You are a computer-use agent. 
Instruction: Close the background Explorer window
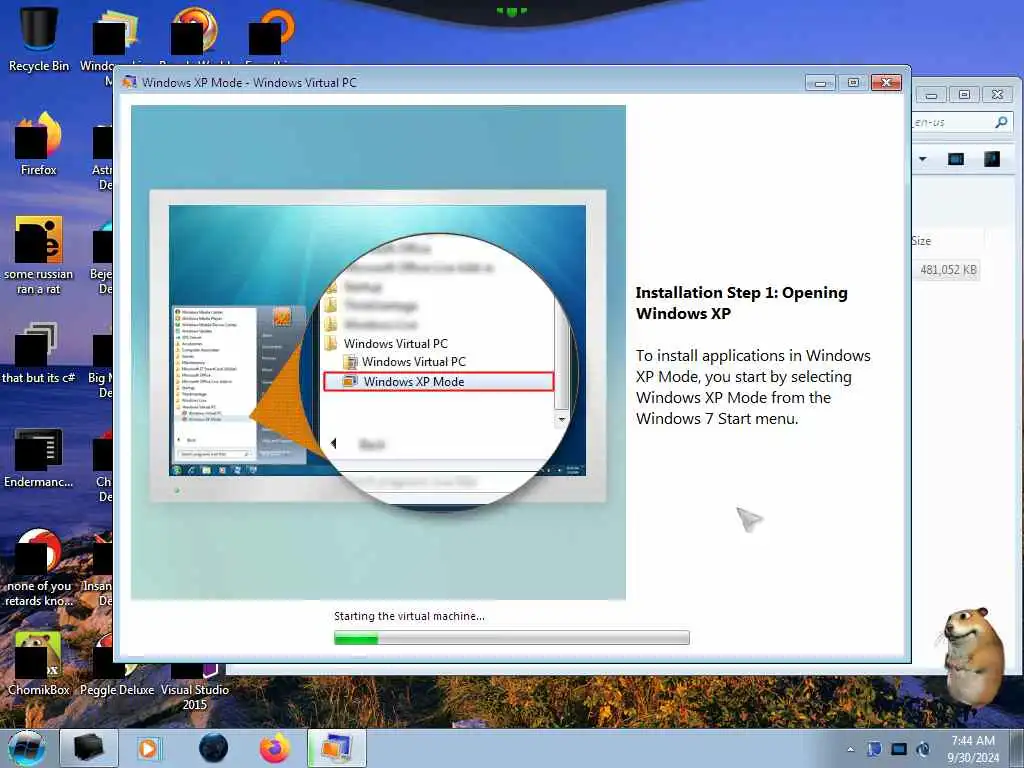click(997, 95)
